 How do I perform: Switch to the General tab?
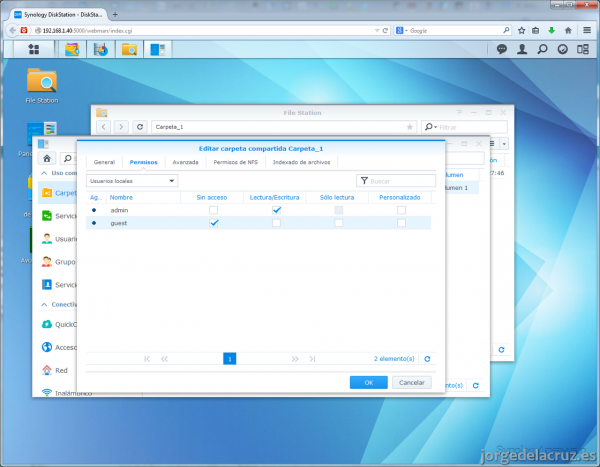104,162
